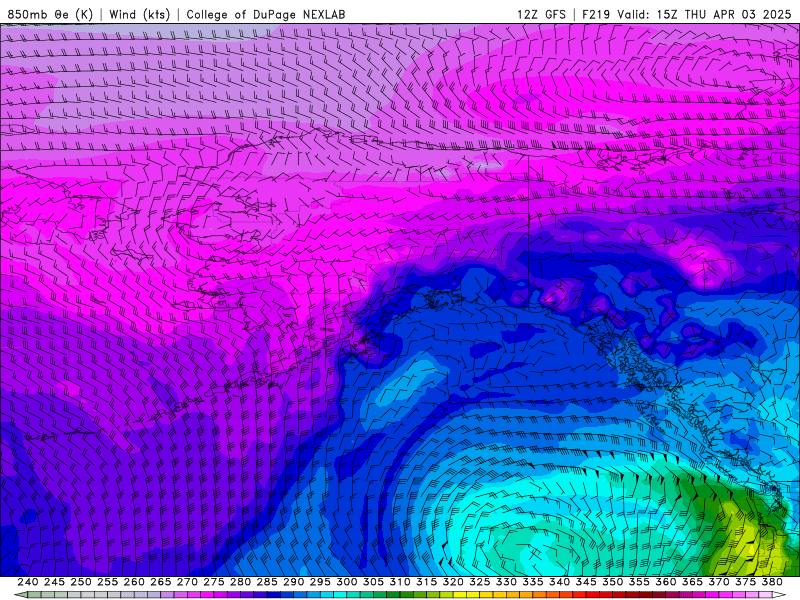This screenshot has width=800, height=600.
Task: Click the "850mb θe (K)" title text
Action: coord(50,14)
